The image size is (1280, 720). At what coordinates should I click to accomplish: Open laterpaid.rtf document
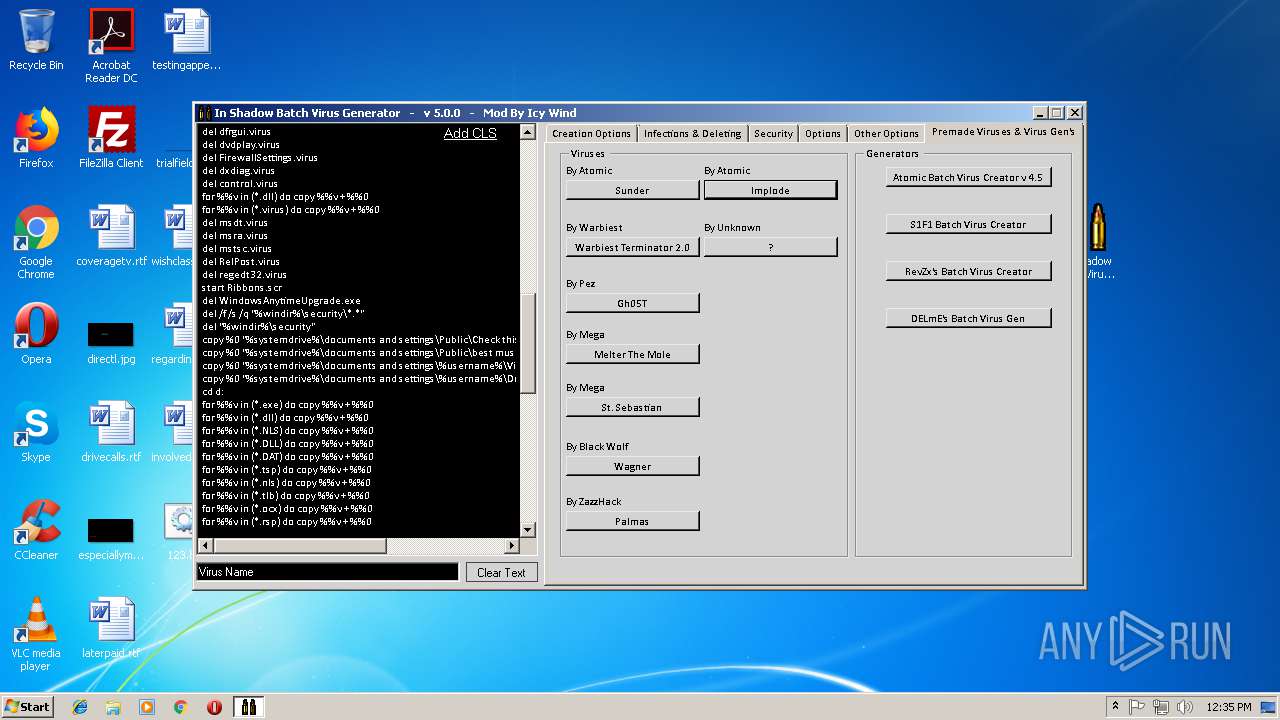(x=111, y=628)
